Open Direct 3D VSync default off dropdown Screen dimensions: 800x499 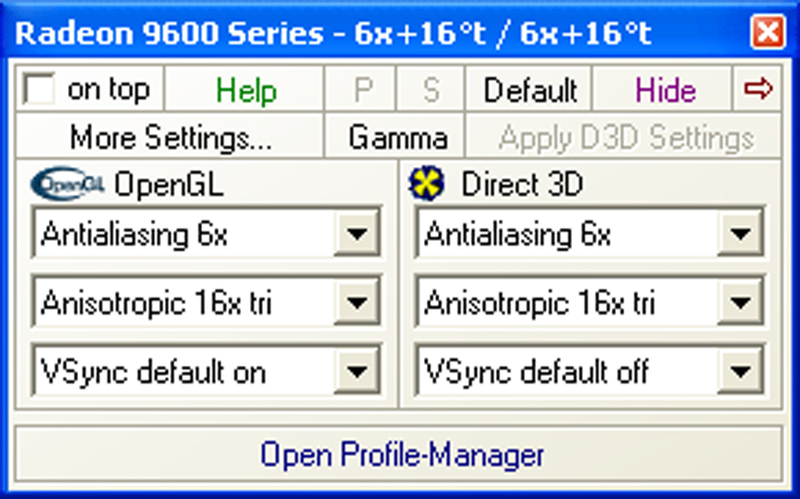point(740,371)
